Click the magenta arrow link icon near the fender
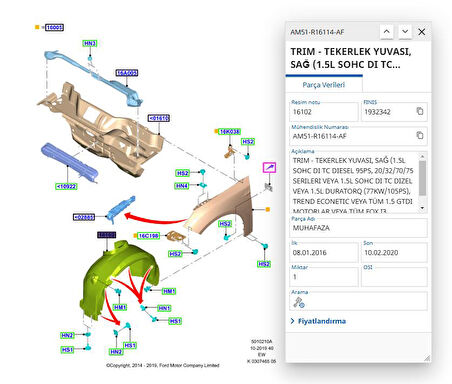Viewport: 452px width, 384px height. (x=269, y=167)
